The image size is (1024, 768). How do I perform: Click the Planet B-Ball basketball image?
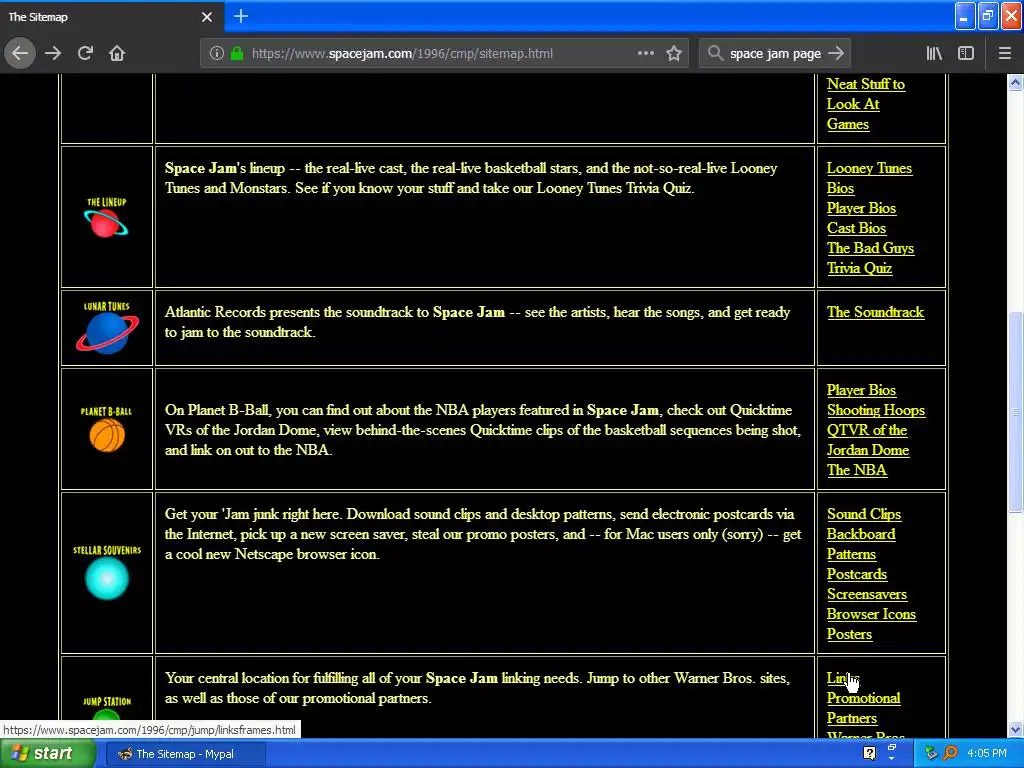106,429
